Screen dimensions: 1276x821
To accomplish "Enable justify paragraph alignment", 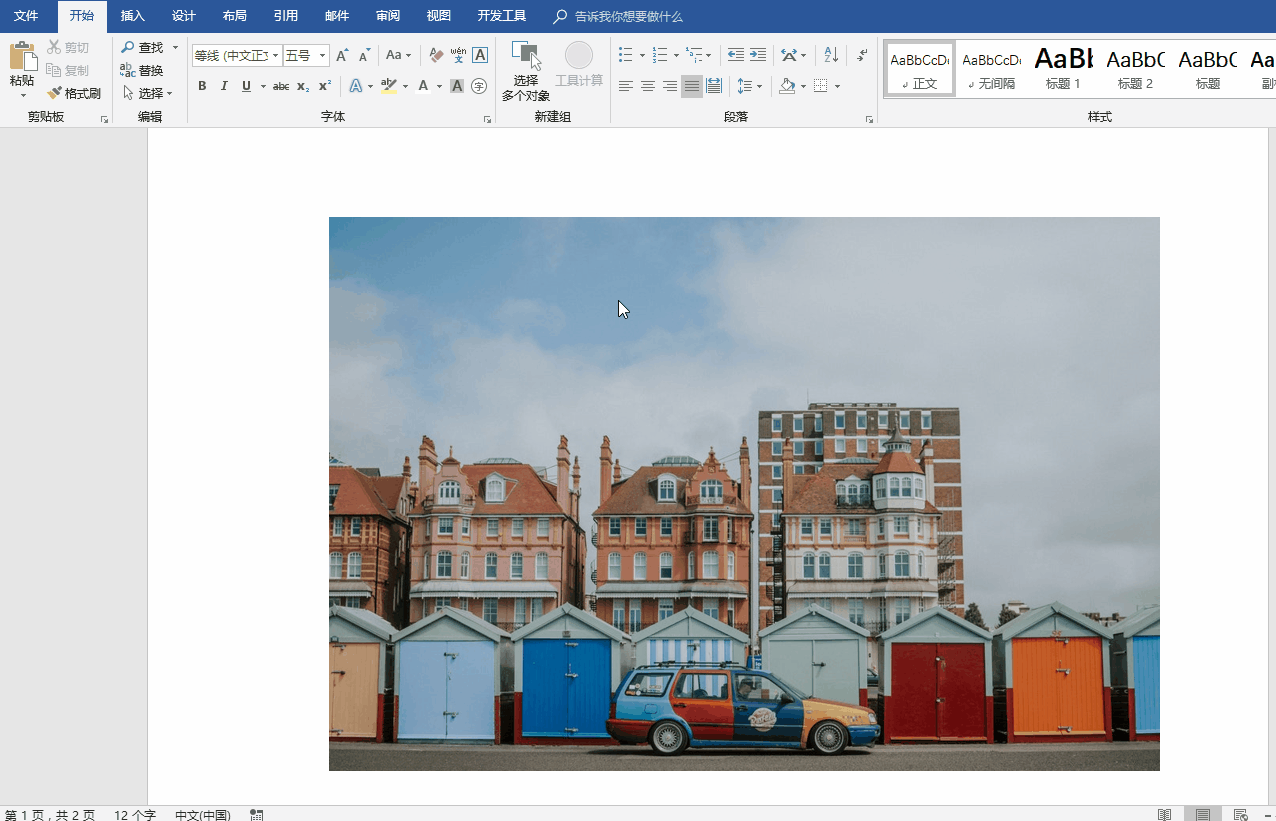I will pyautogui.click(x=691, y=86).
